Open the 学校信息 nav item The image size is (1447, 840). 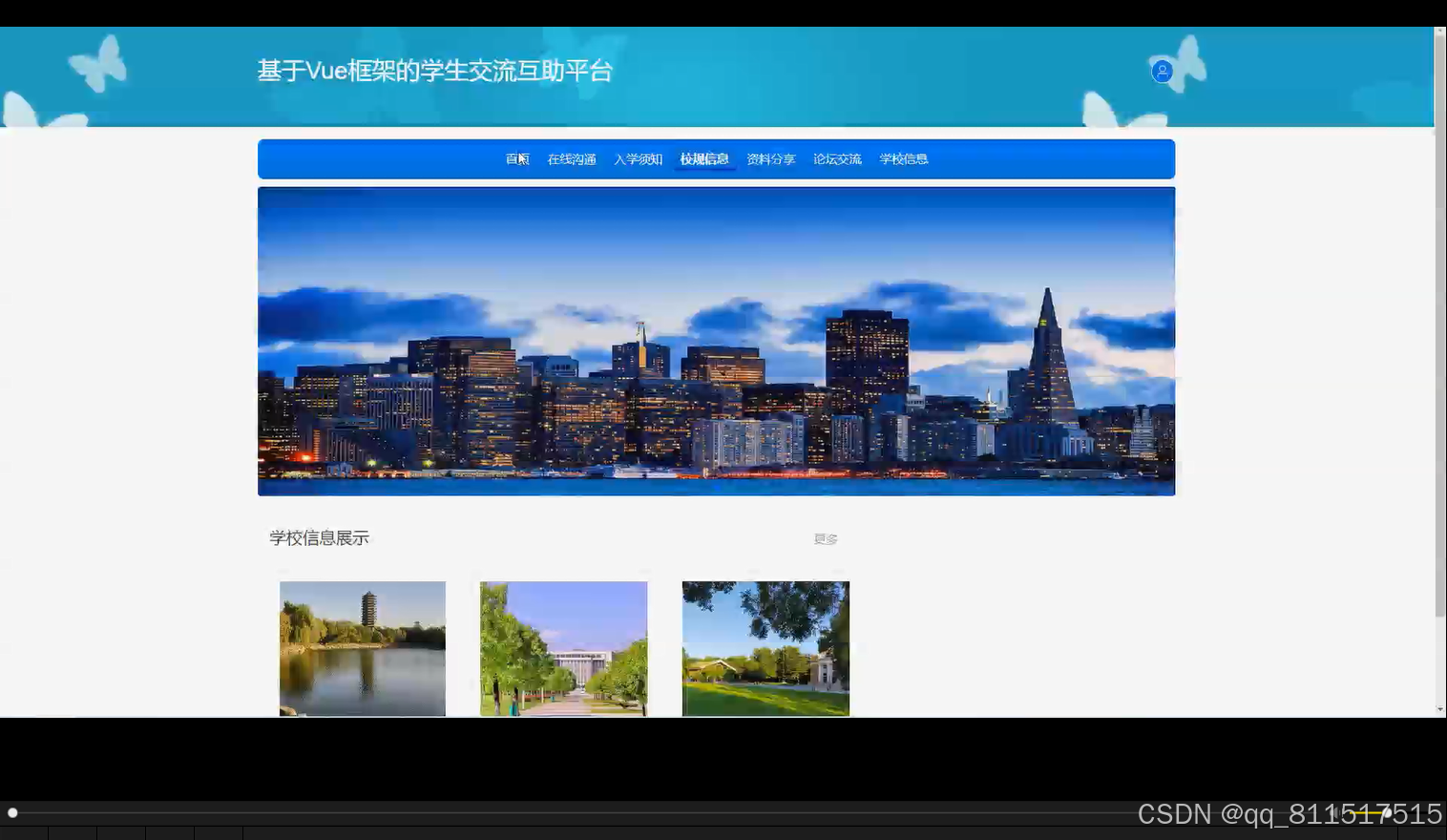point(904,159)
